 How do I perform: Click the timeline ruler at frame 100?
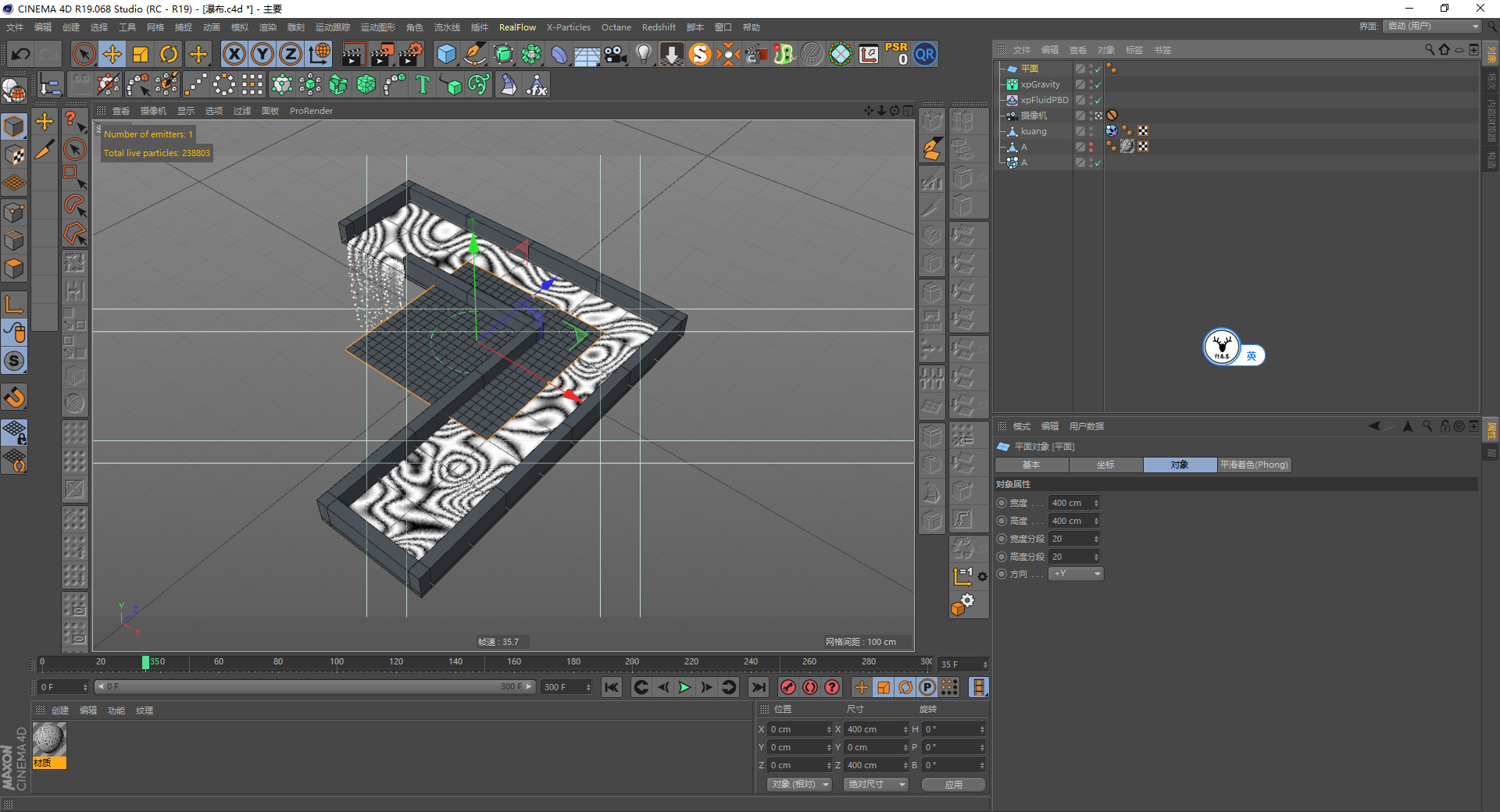[x=337, y=663]
